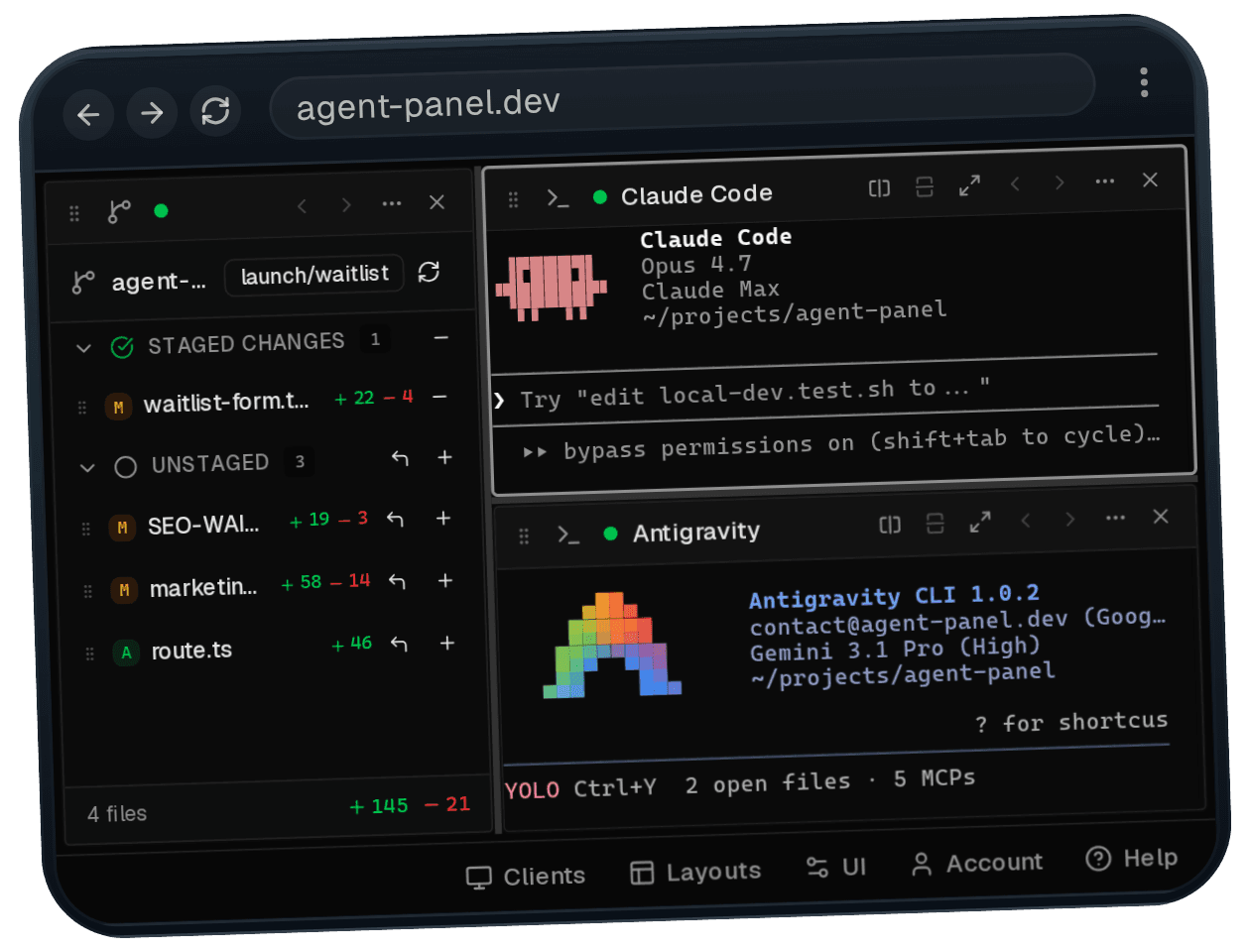
Task: Open the git panel more options menu
Action: click(x=392, y=203)
